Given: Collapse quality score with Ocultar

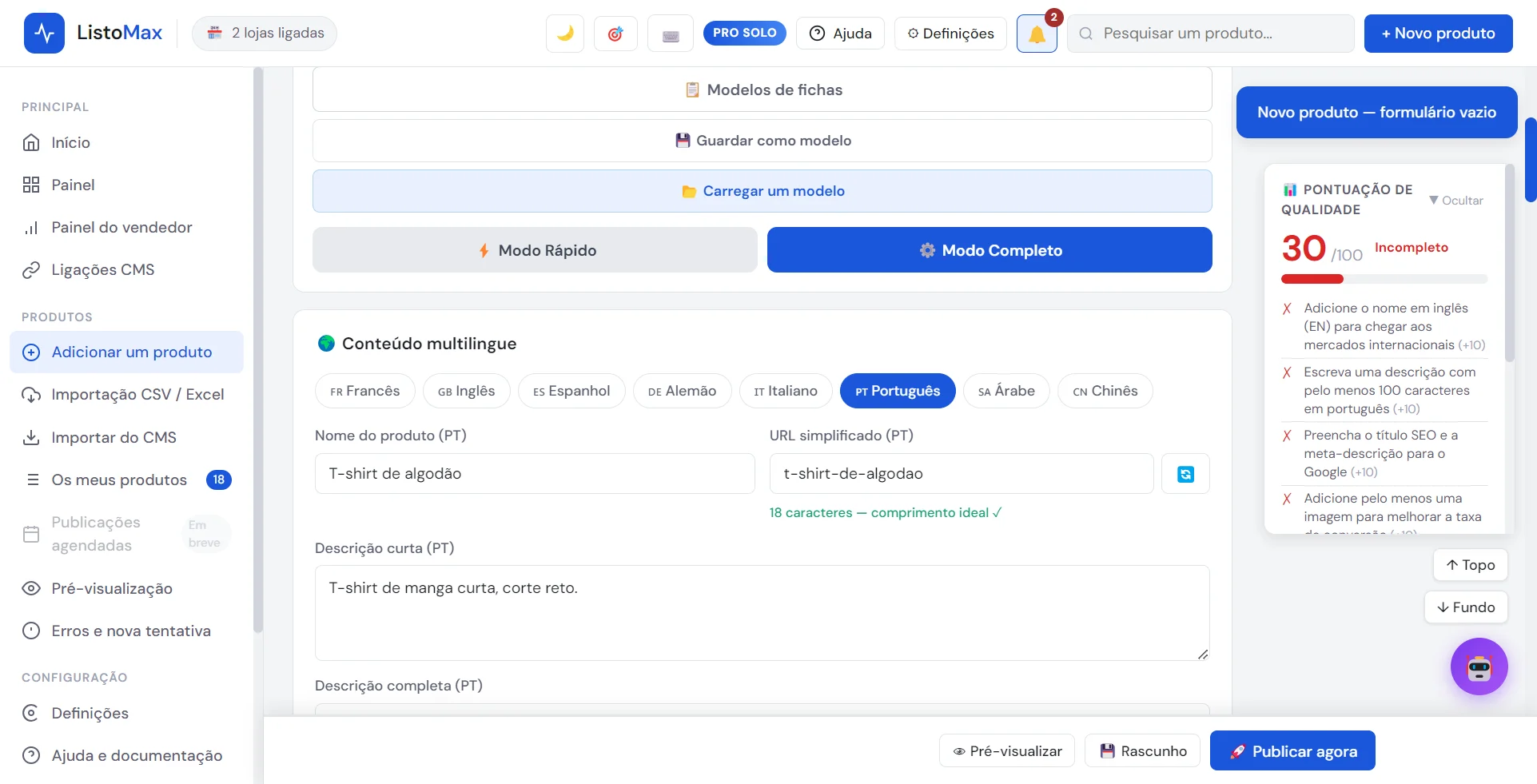Looking at the screenshot, I should 1455,200.
